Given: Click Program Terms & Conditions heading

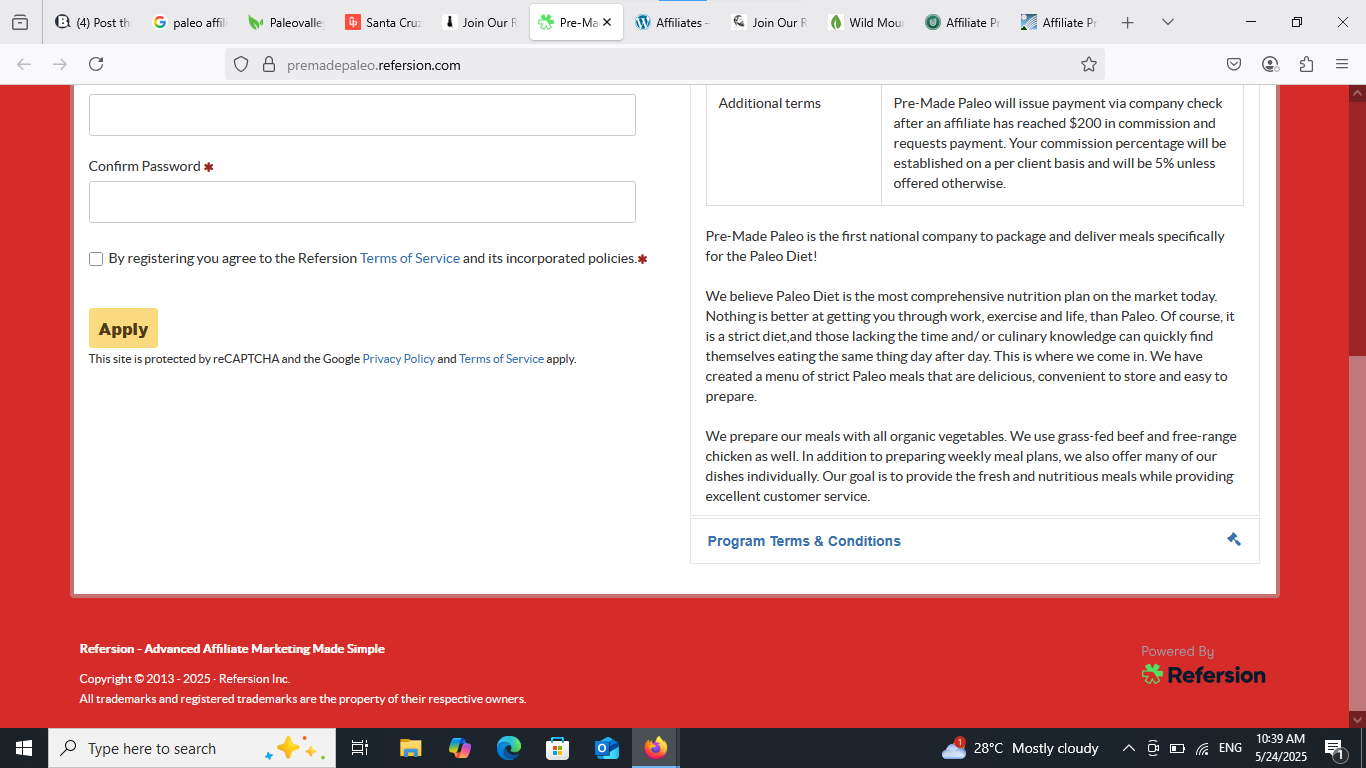Looking at the screenshot, I should coord(804,541).
